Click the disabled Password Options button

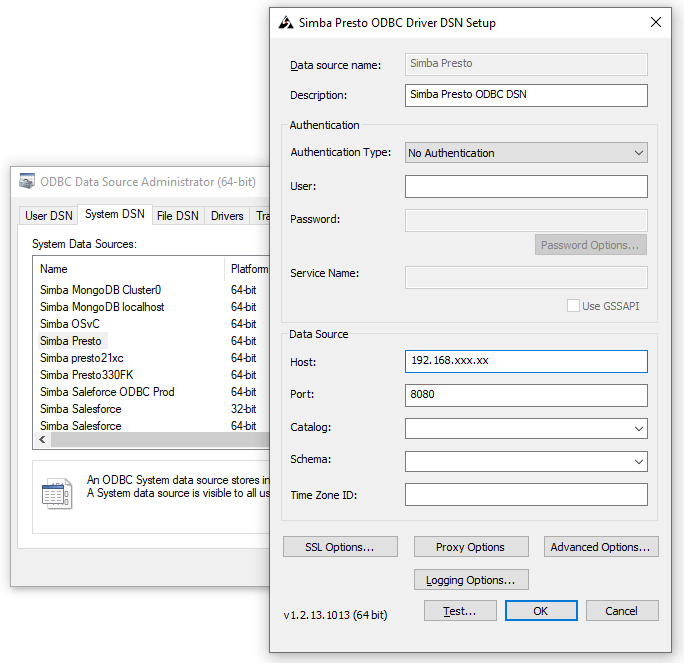[591, 245]
